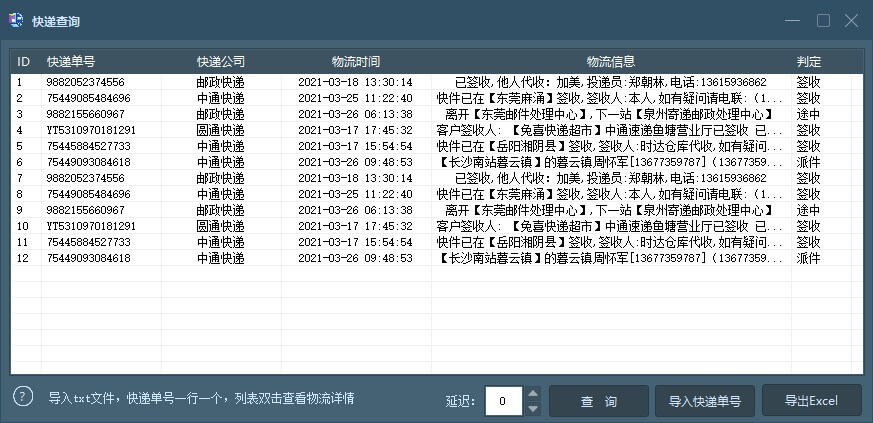Click the app logo icon in title bar
This screenshot has width=873, height=423.
click(16, 21)
